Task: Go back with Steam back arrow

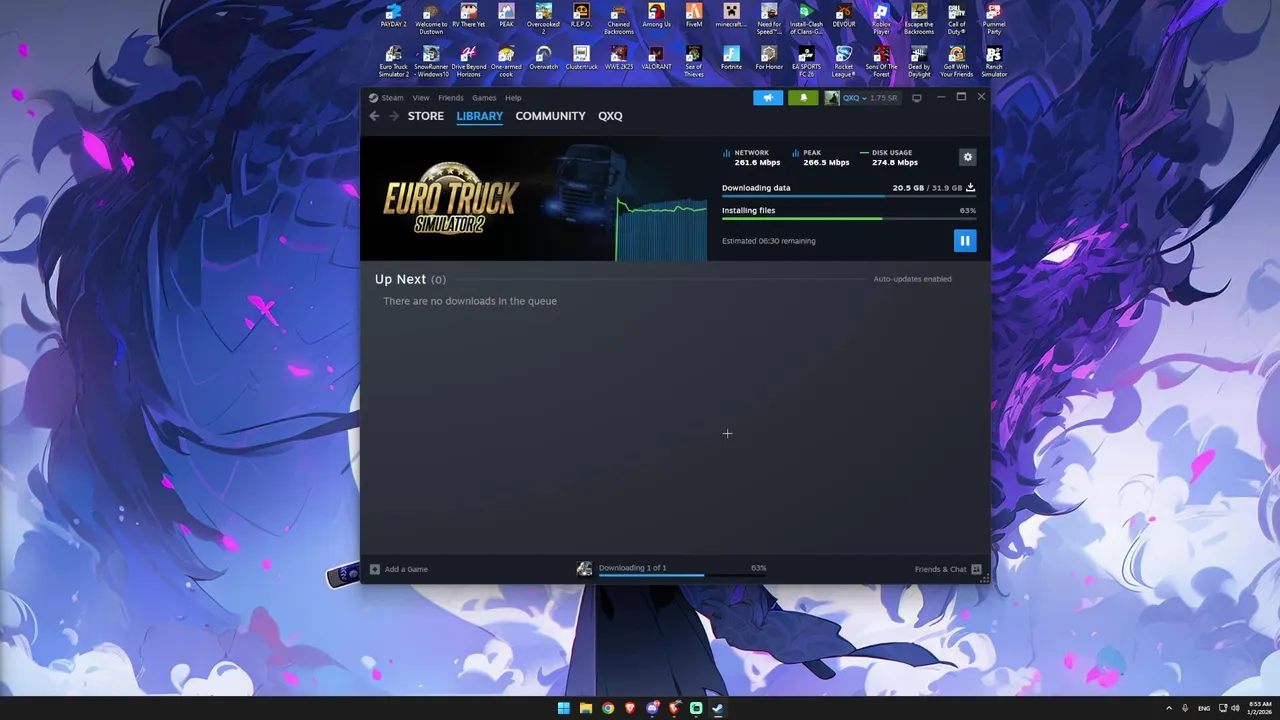Action: pos(374,116)
